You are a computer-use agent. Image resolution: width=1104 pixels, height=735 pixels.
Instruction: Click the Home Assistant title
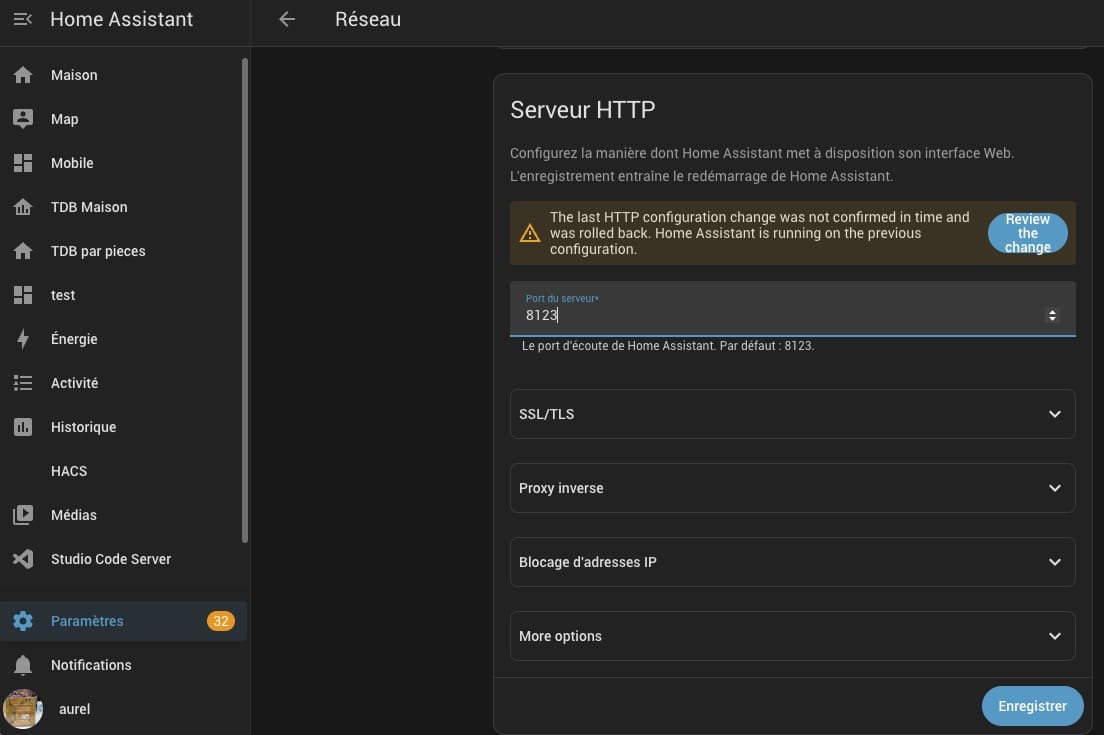[121, 19]
